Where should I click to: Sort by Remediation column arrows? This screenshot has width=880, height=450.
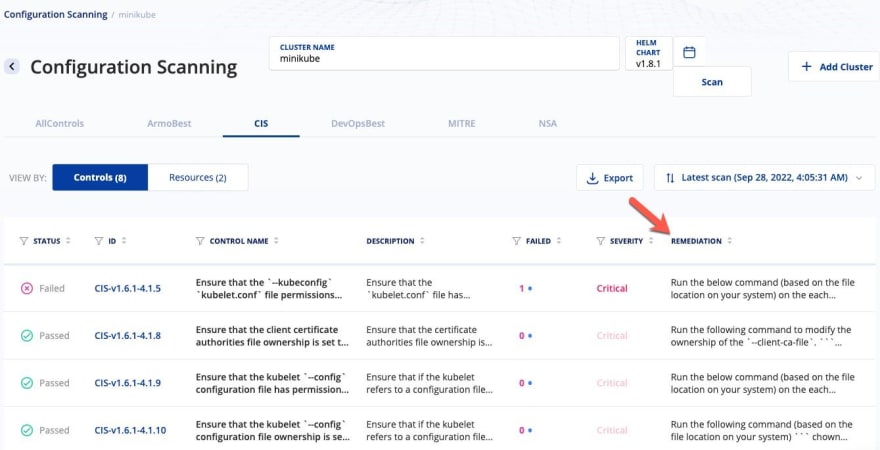(730, 241)
